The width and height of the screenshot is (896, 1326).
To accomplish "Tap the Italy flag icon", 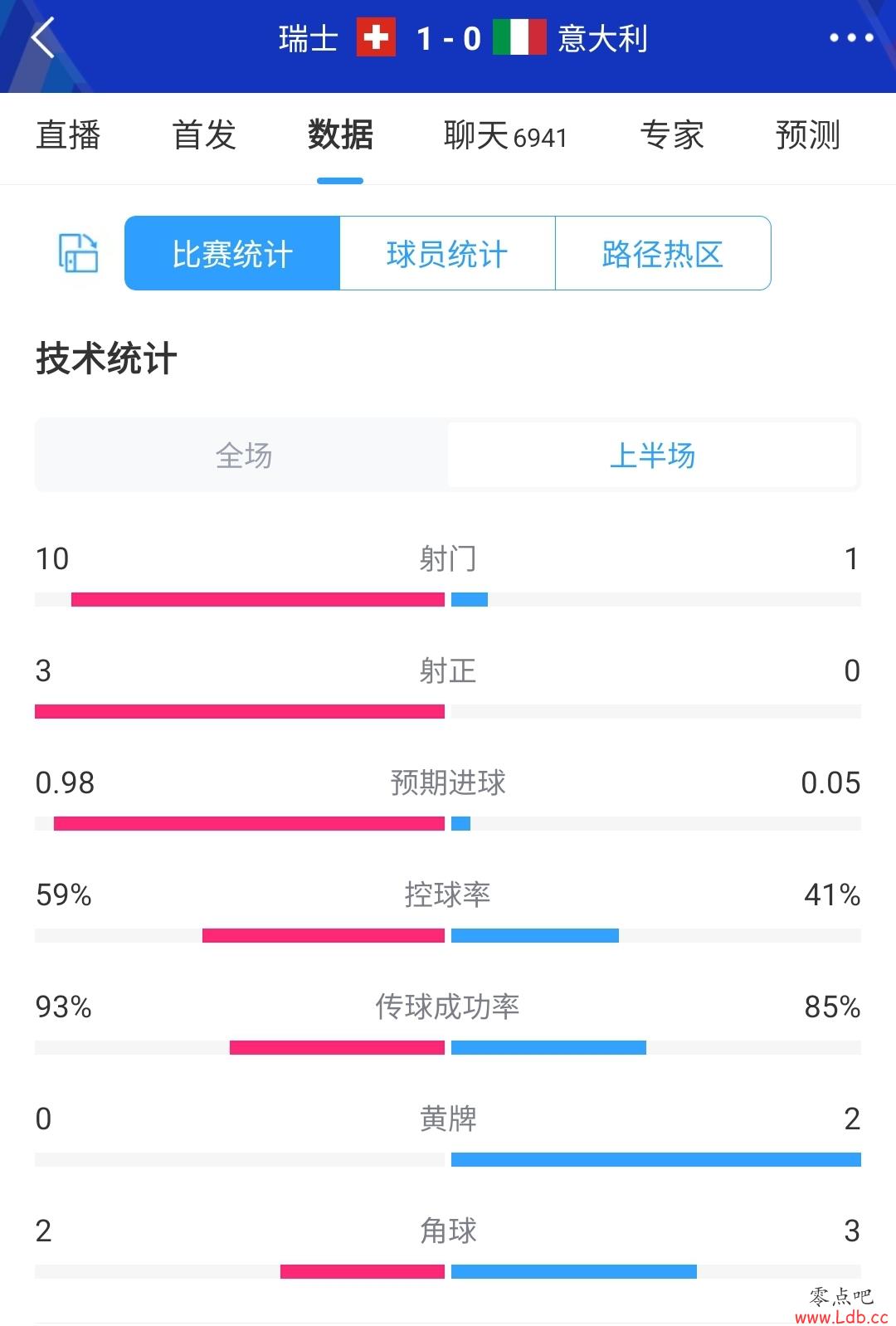I will point(519,38).
